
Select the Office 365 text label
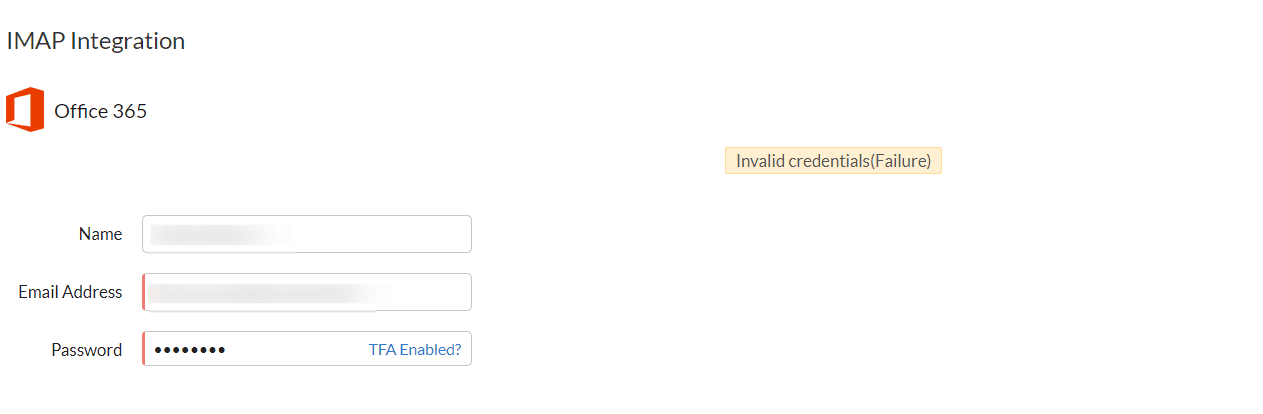pyautogui.click(x=101, y=111)
